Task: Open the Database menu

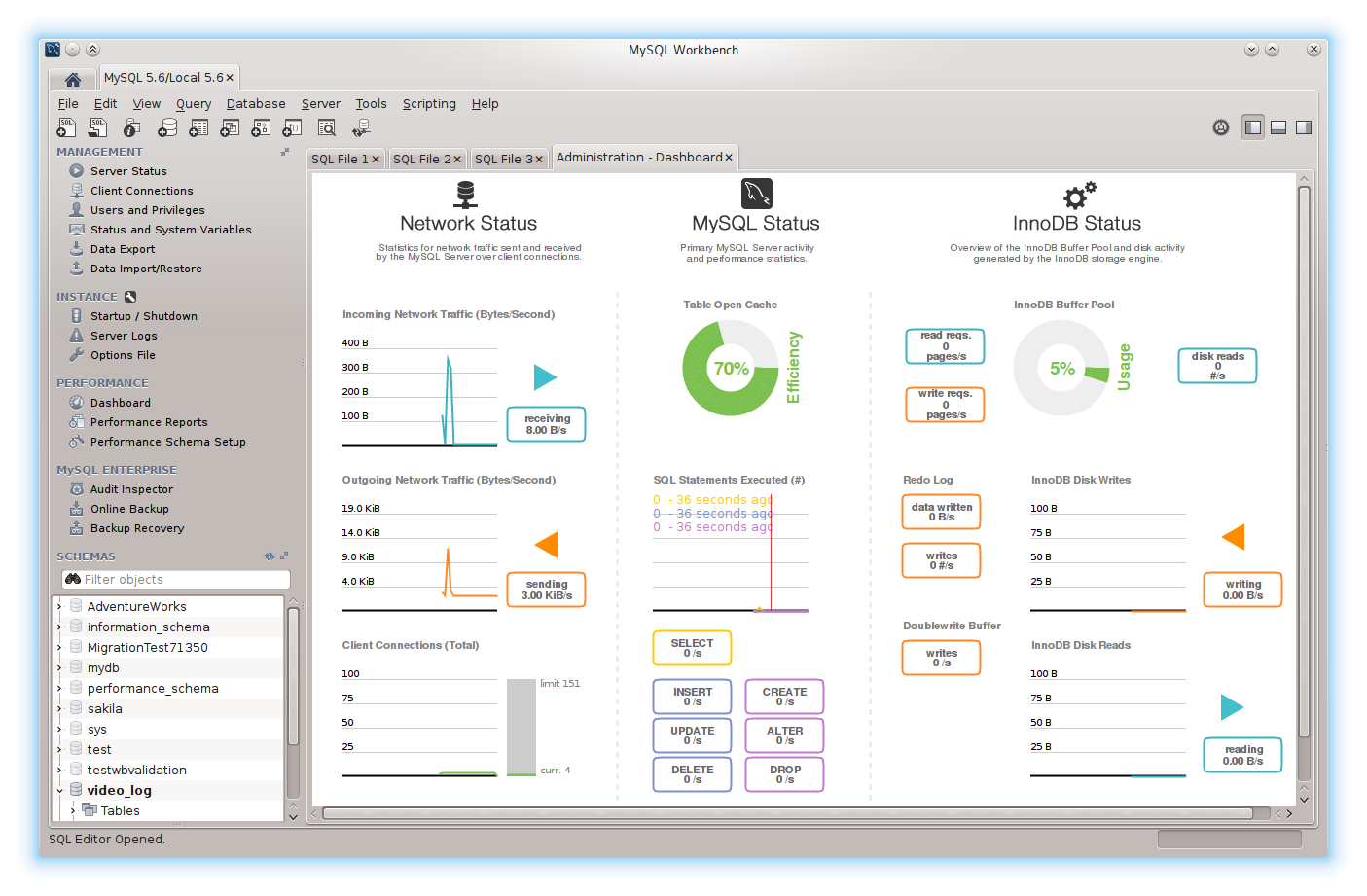Action: point(256,104)
